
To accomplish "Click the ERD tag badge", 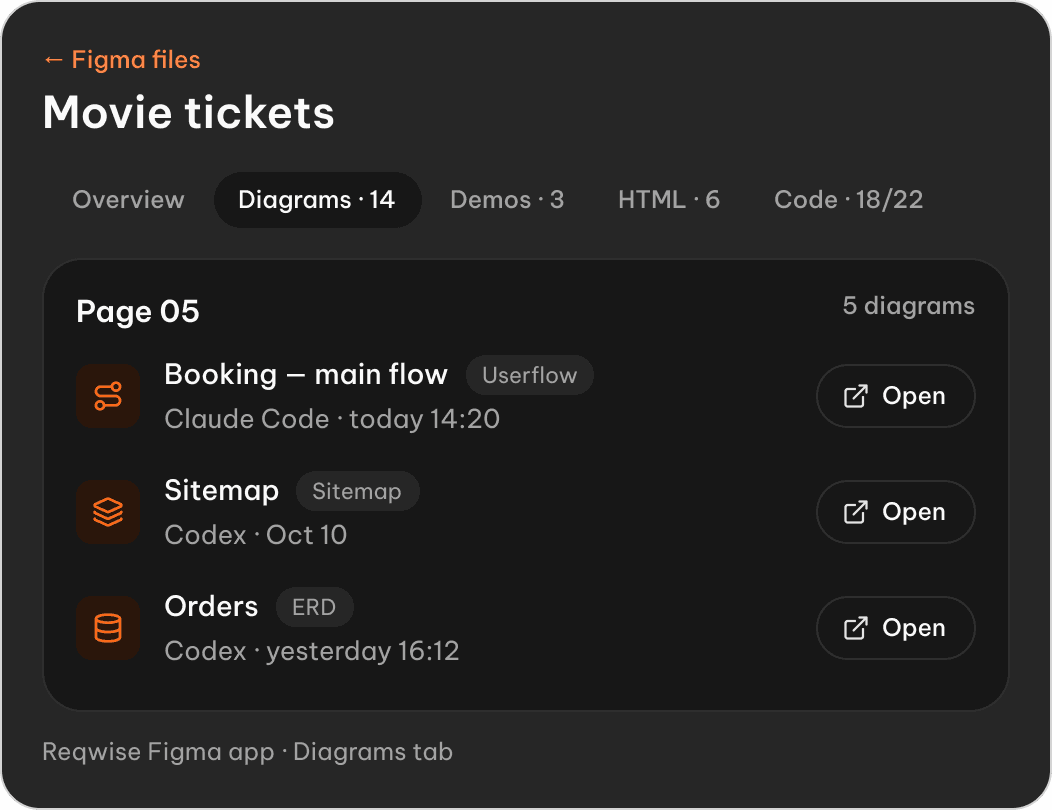I will coord(314,607).
